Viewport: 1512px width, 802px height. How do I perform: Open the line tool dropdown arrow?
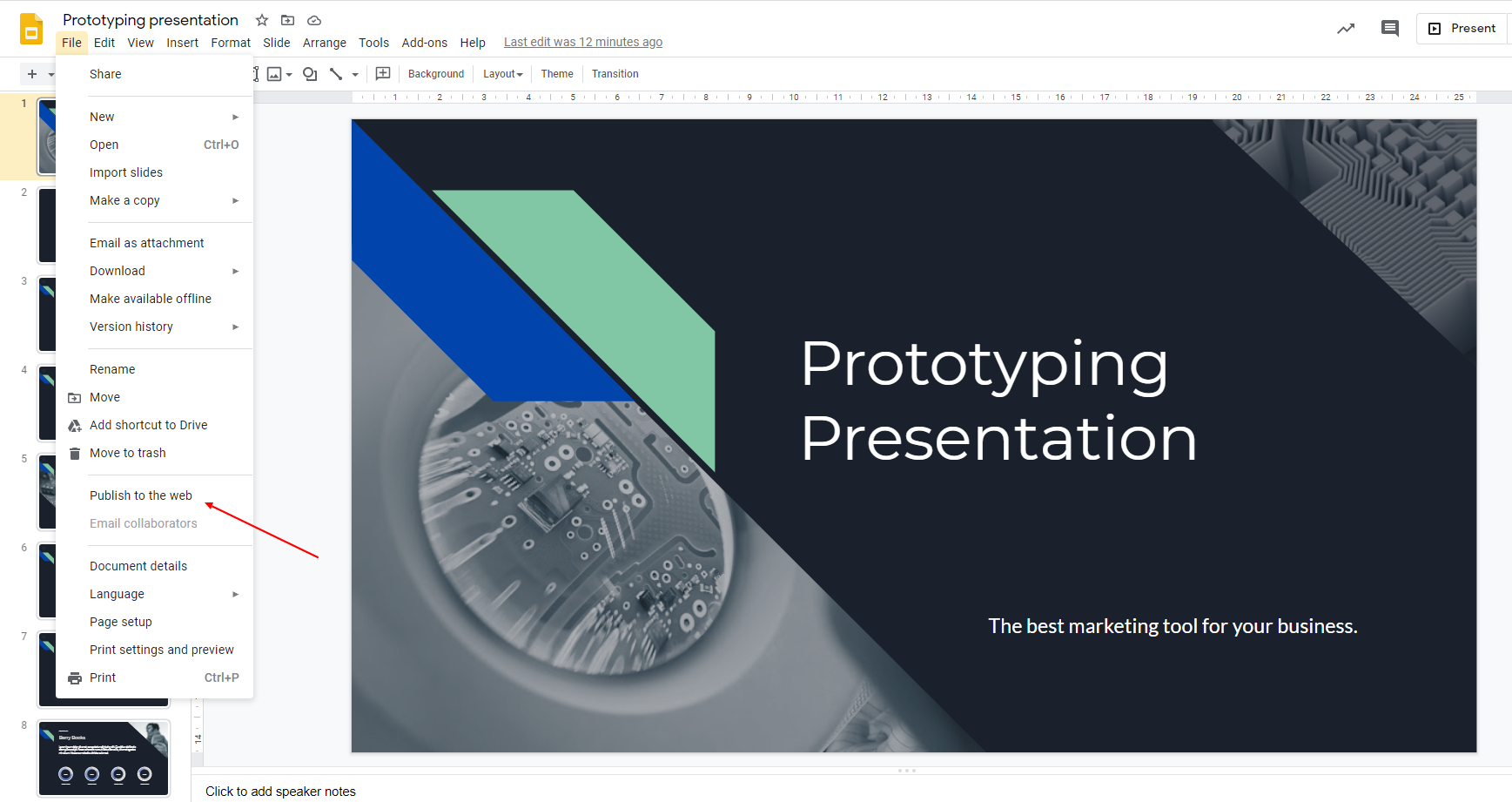(x=355, y=75)
